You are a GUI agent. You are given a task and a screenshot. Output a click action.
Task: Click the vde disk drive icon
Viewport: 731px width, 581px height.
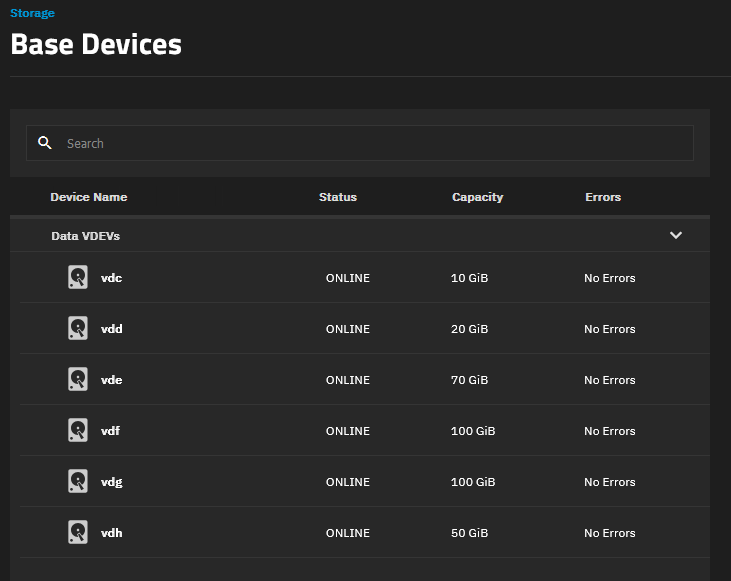coord(78,379)
